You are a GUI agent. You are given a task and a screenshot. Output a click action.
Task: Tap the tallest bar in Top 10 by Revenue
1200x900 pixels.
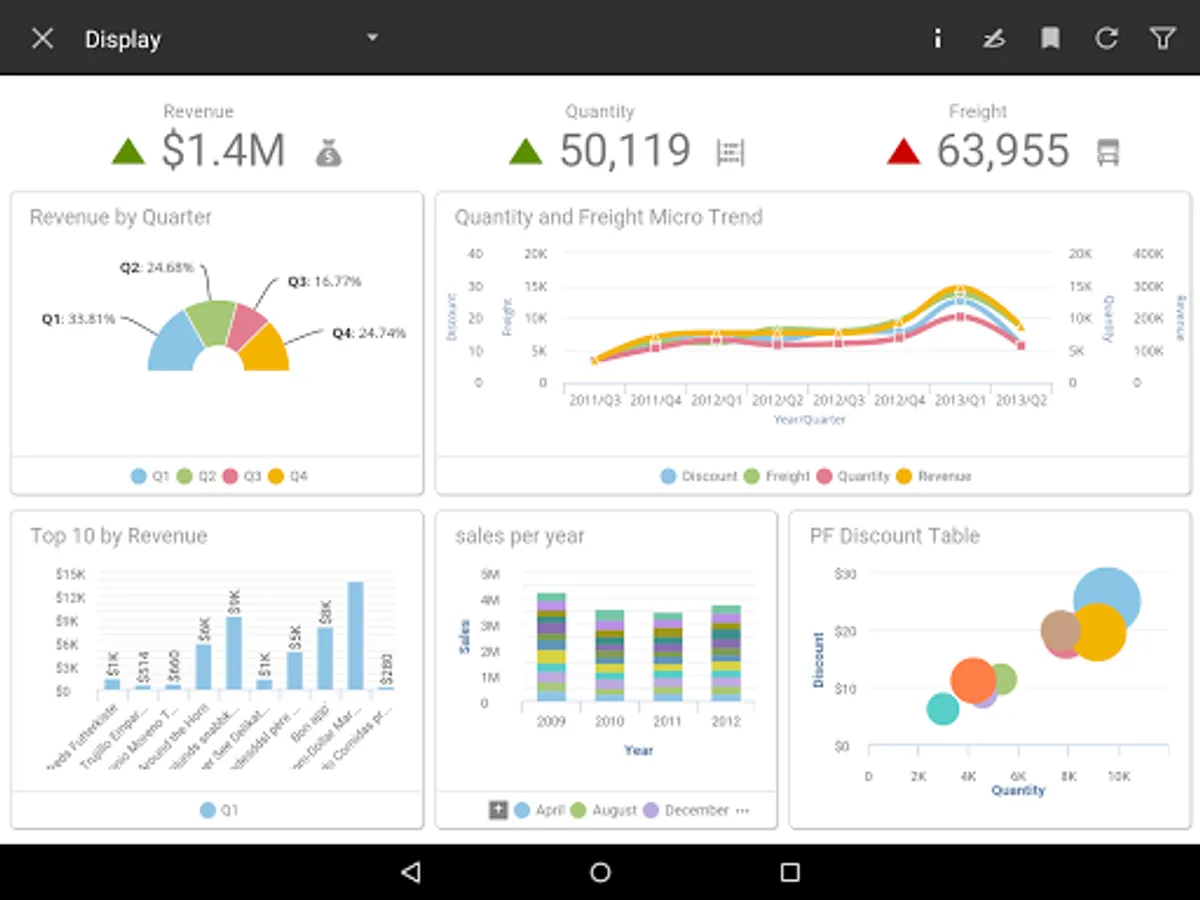(x=355, y=635)
